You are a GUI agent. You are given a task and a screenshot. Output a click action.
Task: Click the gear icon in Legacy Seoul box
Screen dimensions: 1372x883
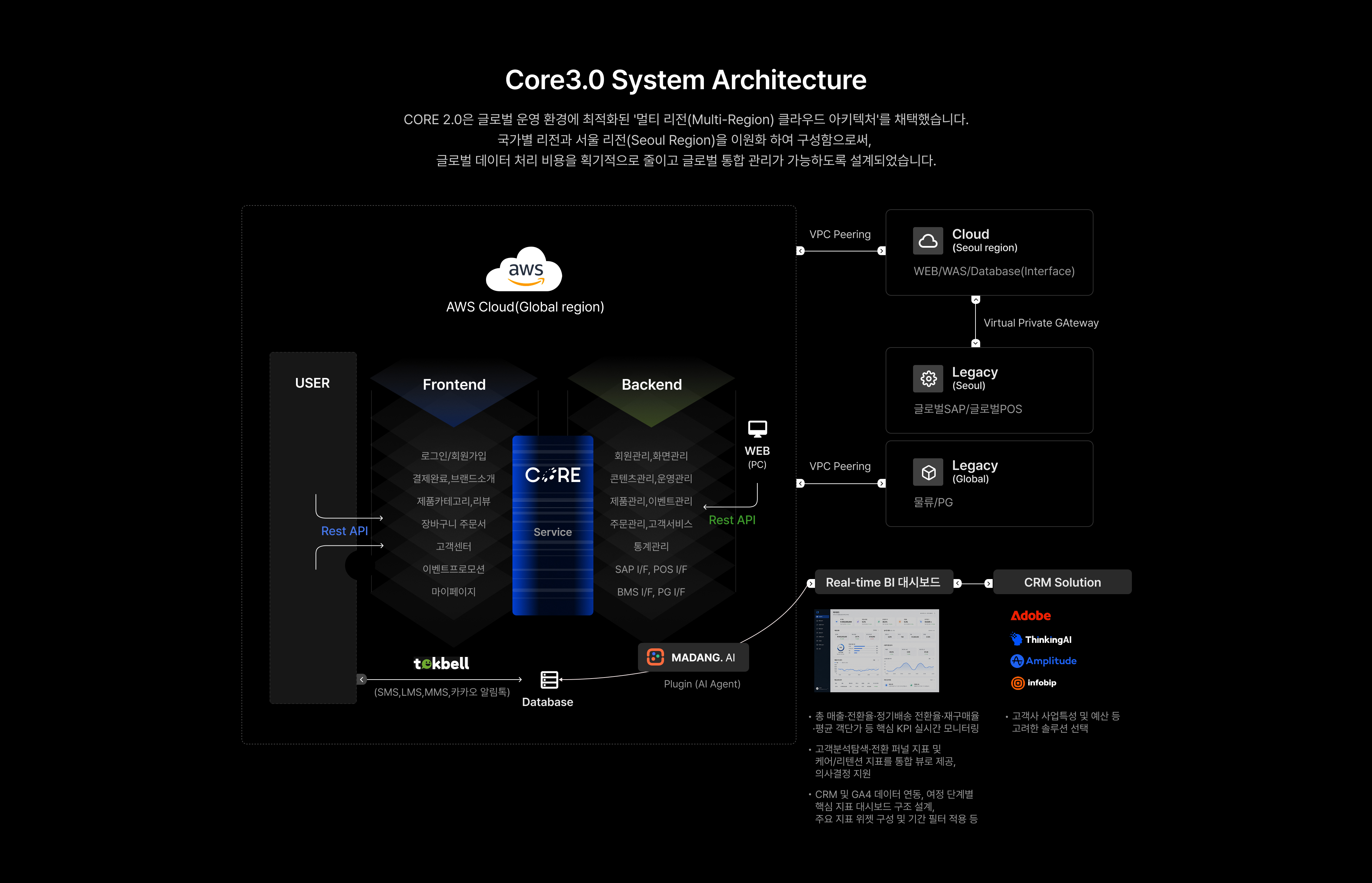tap(928, 378)
